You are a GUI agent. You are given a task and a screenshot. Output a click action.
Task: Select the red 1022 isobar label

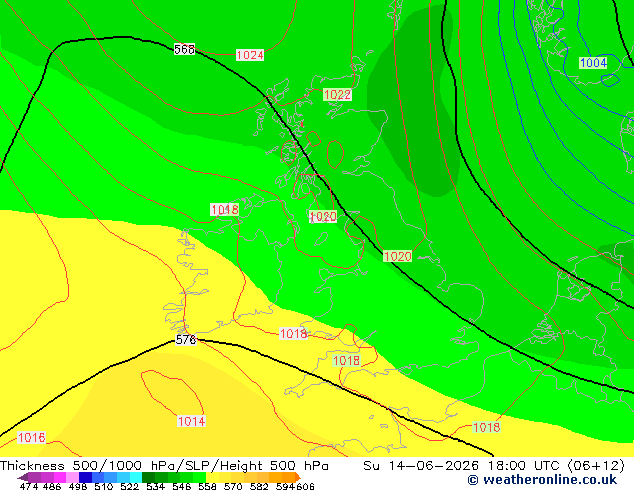coord(337,95)
